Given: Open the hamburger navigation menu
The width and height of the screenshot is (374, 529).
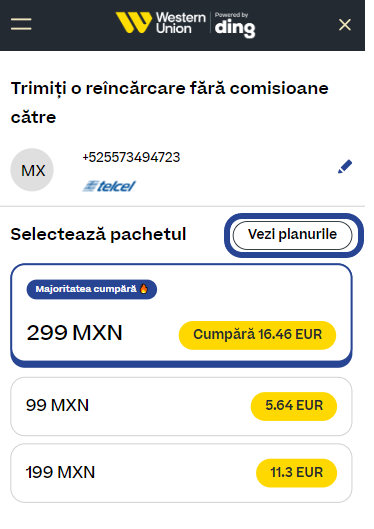Looking at the screenshot, I should pyautogui.click(x=21, y=24).
